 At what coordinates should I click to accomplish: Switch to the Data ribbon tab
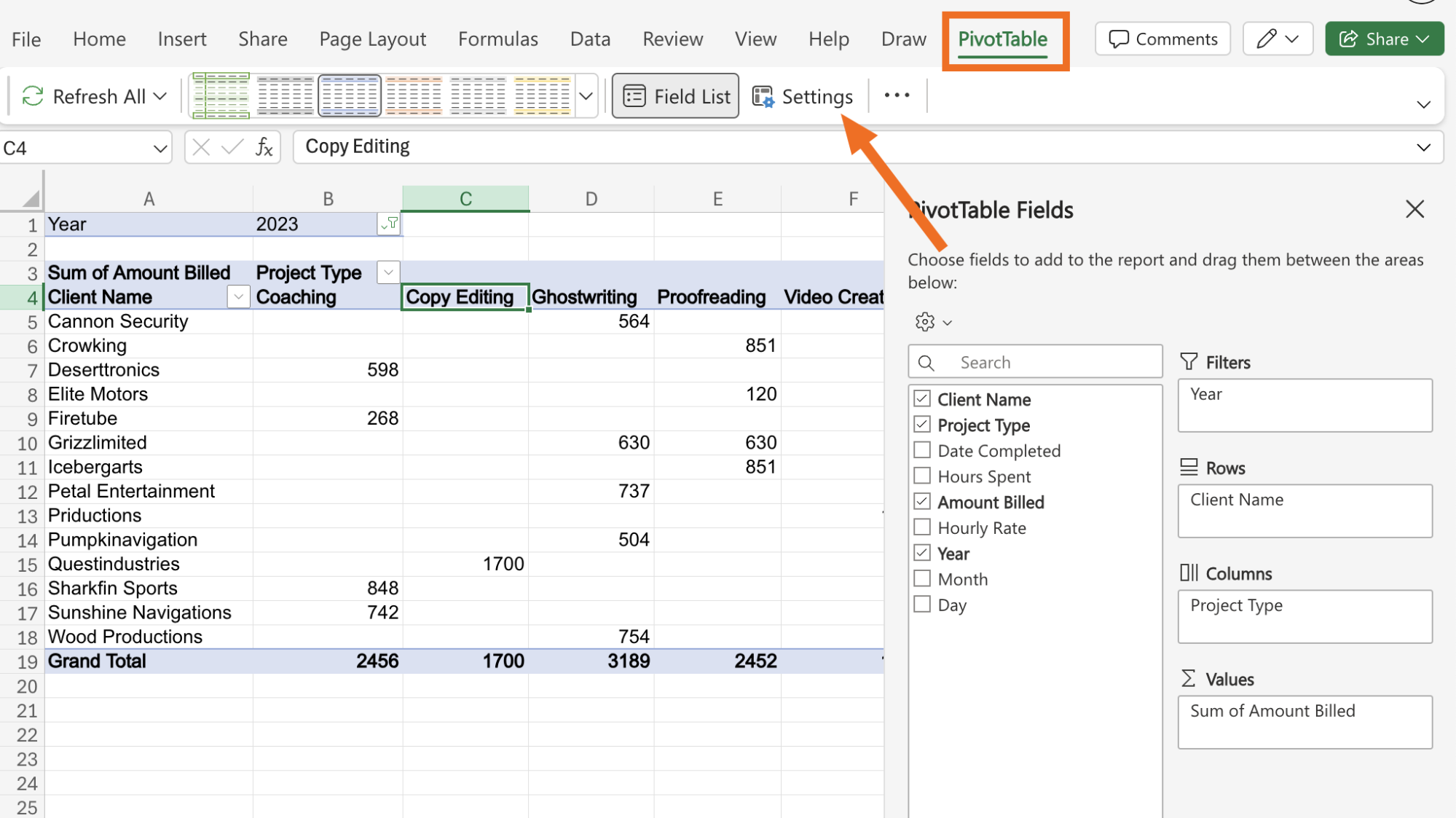[590, 39]
